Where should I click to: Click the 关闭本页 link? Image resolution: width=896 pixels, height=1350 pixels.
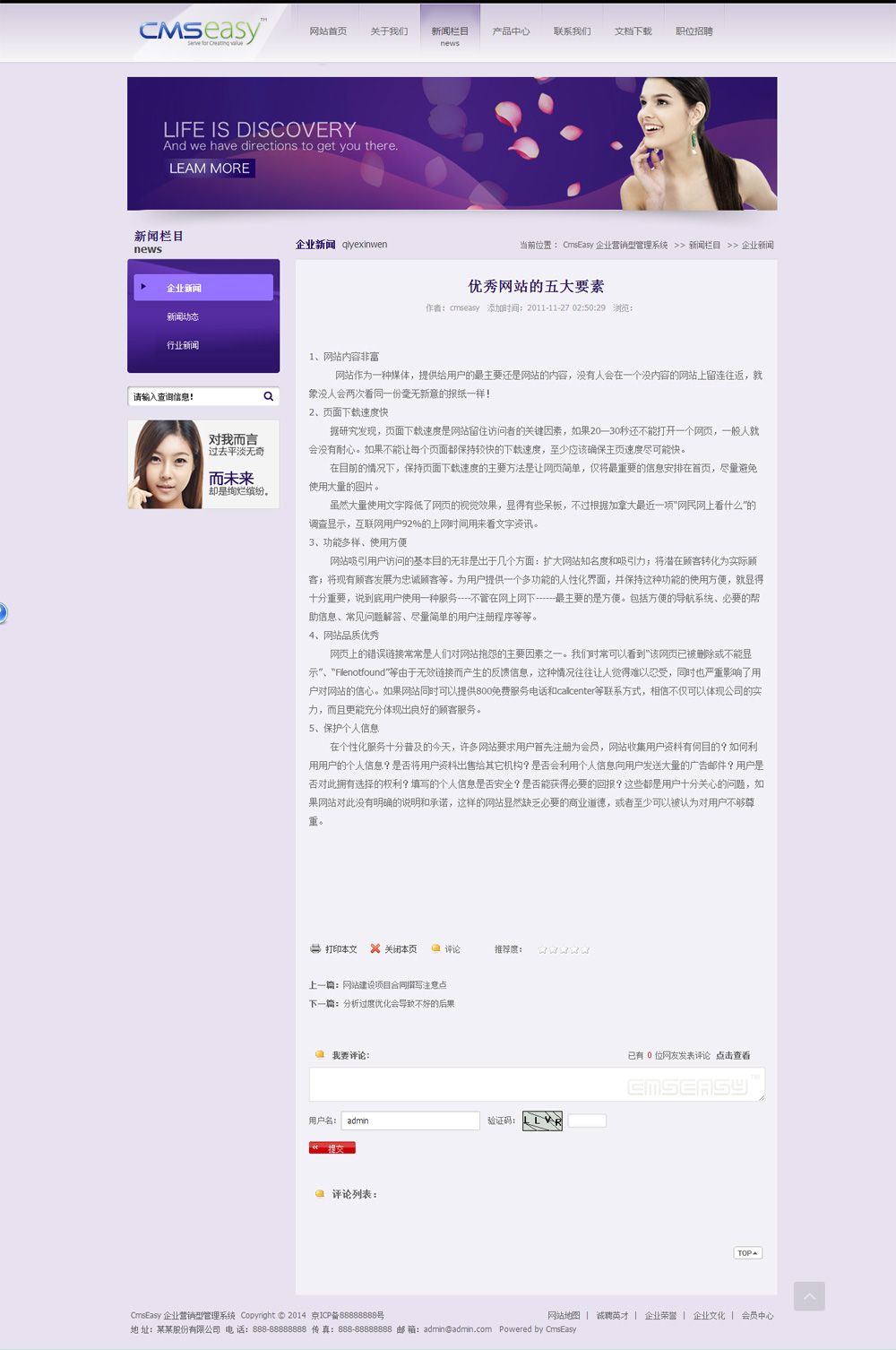coord(401,949)
